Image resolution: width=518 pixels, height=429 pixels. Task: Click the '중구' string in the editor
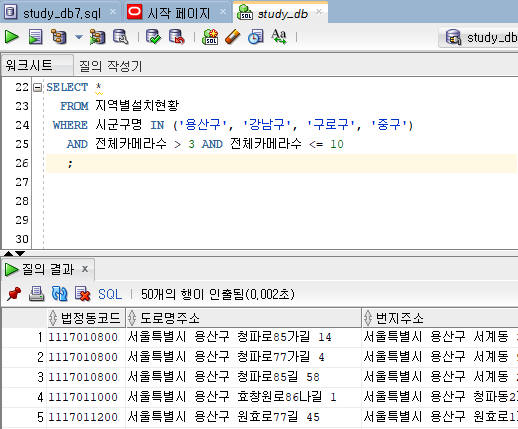click(x=389, y=125)
